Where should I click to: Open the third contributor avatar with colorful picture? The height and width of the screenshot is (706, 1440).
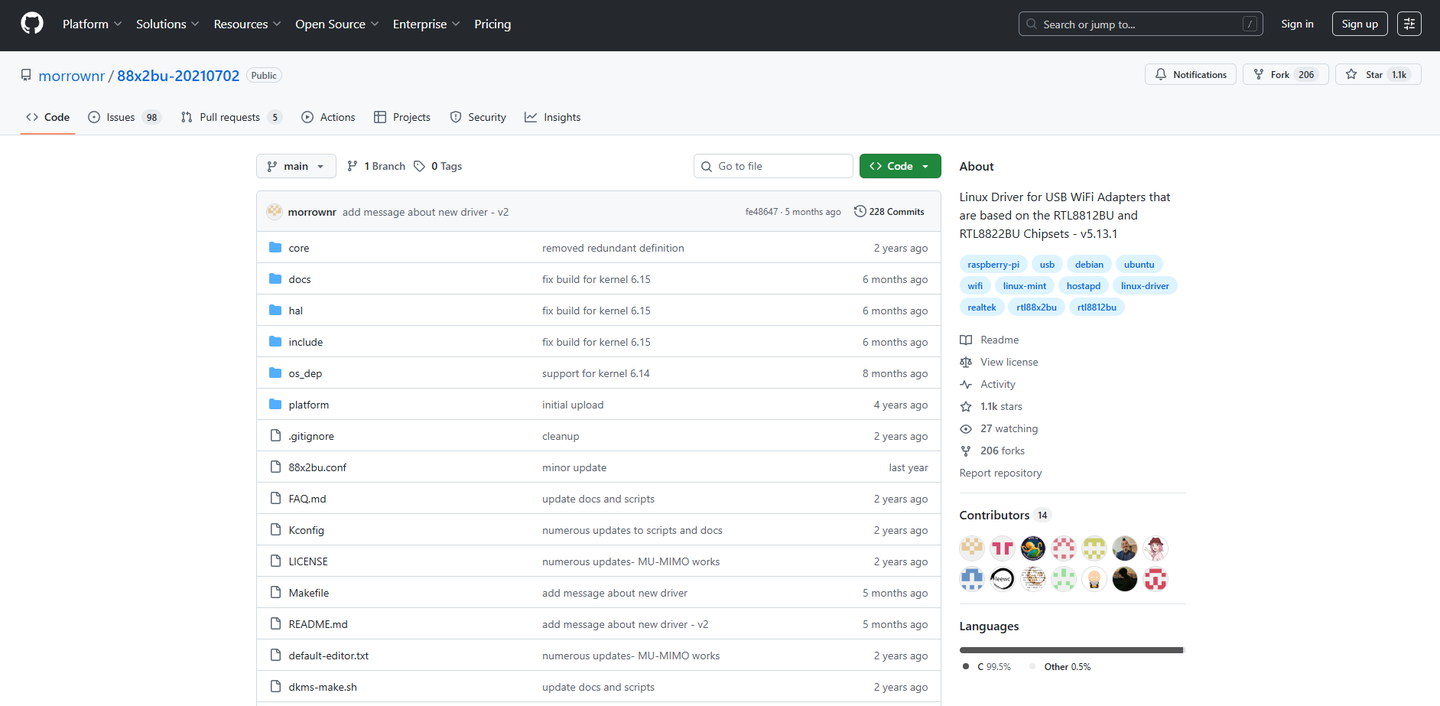click(x=1033, y=548)
